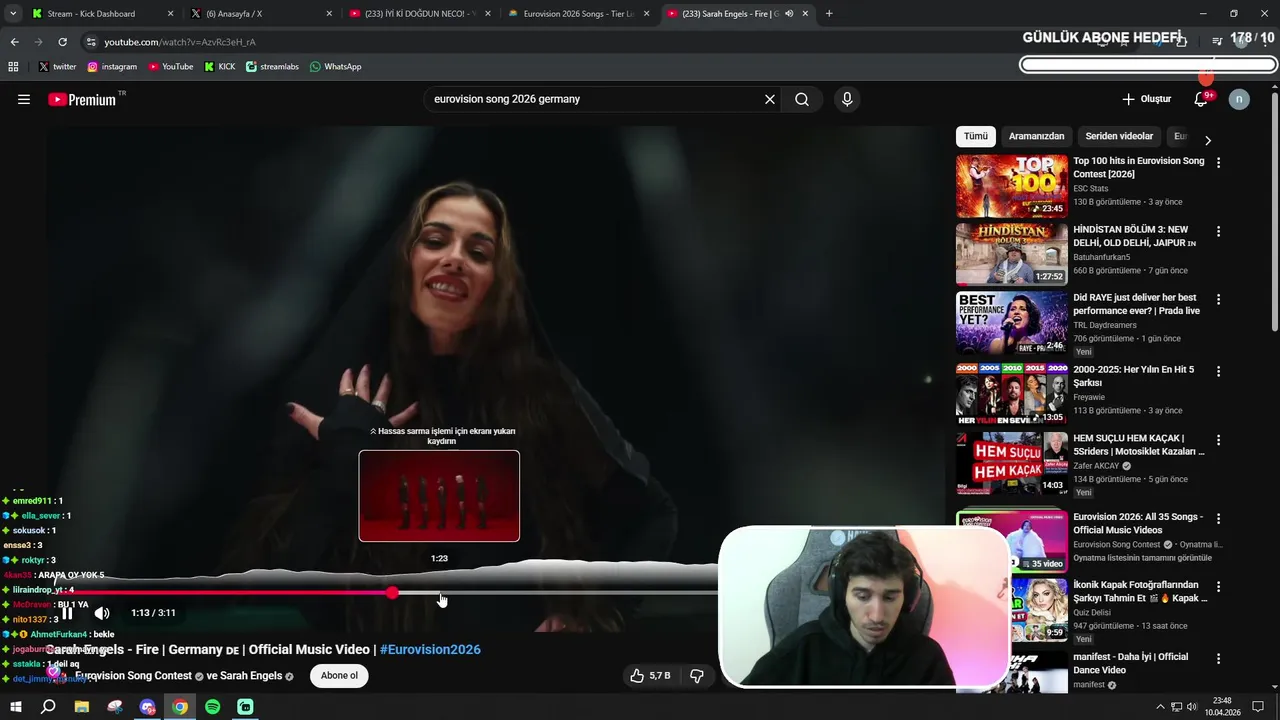Click the page vertical scrollbar
1280x720 pixels.
1274,210
